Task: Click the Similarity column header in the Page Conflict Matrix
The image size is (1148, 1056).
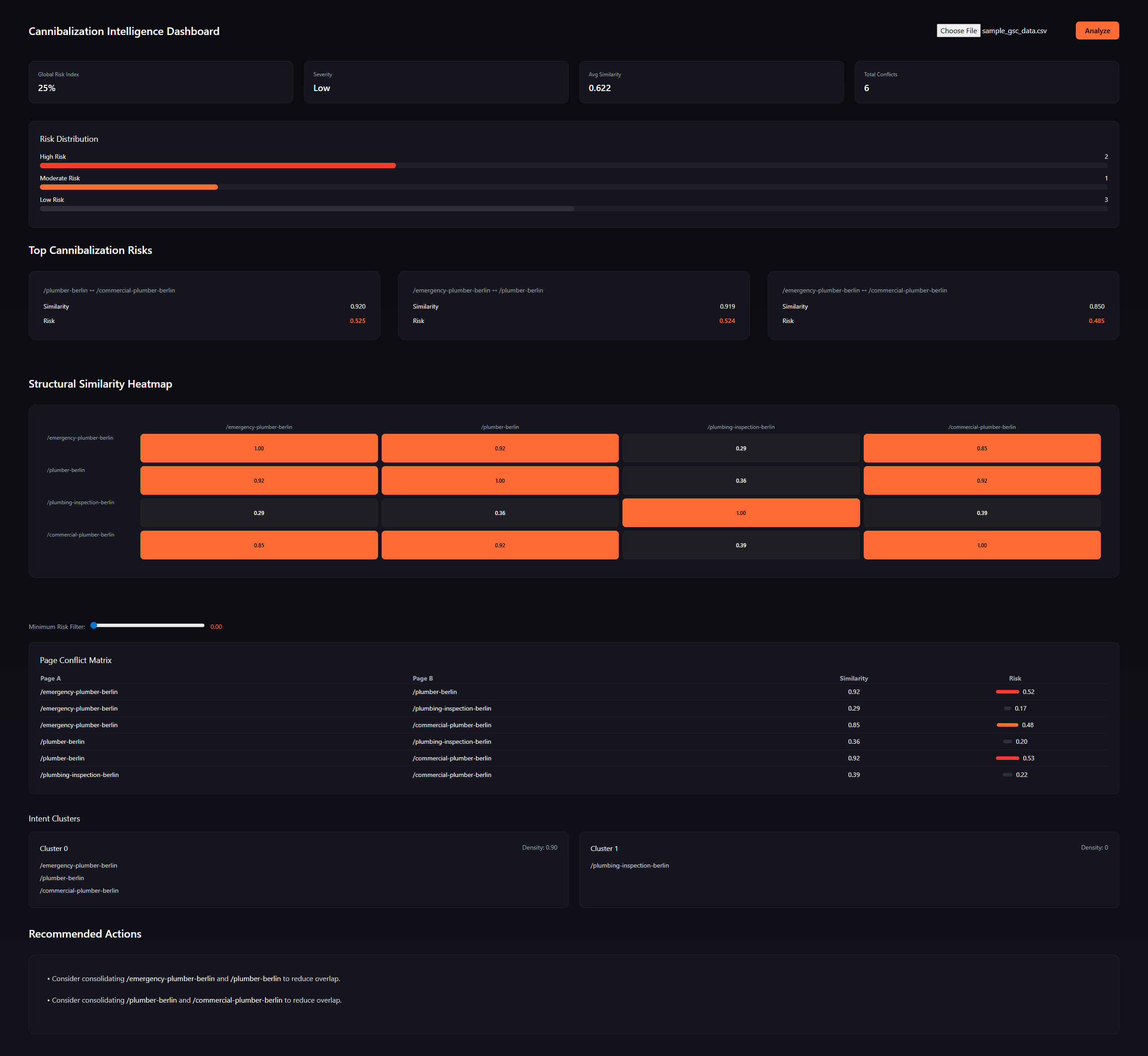Action: point(853,678)
